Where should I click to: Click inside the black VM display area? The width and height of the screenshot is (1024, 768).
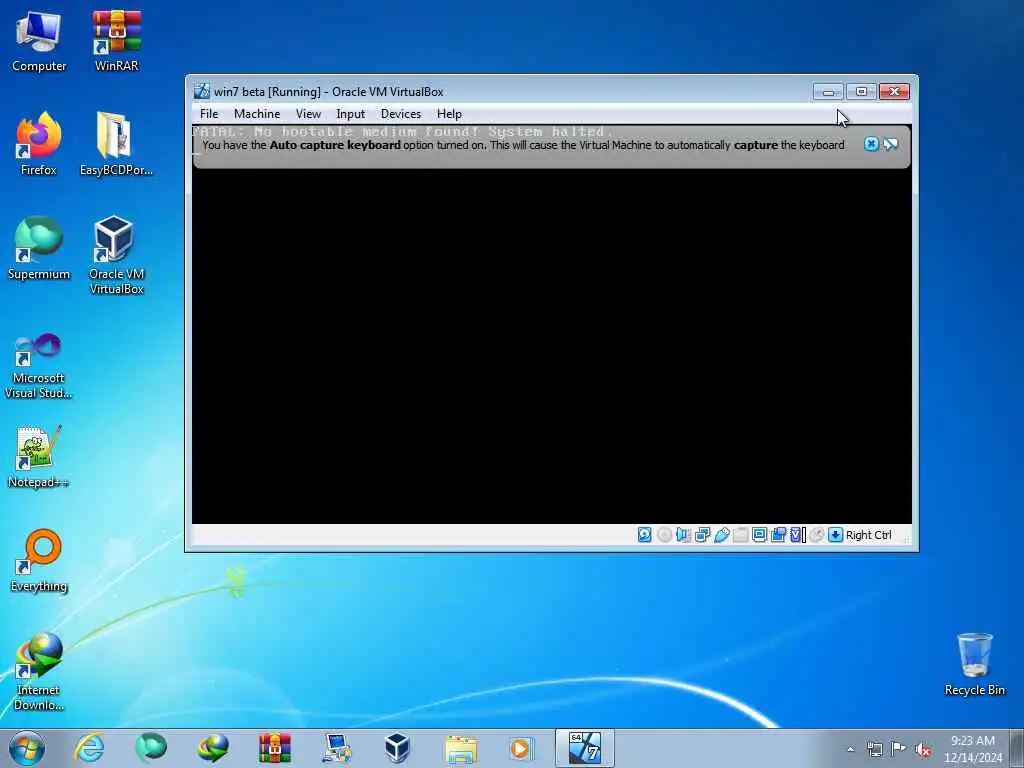point(552,346)
